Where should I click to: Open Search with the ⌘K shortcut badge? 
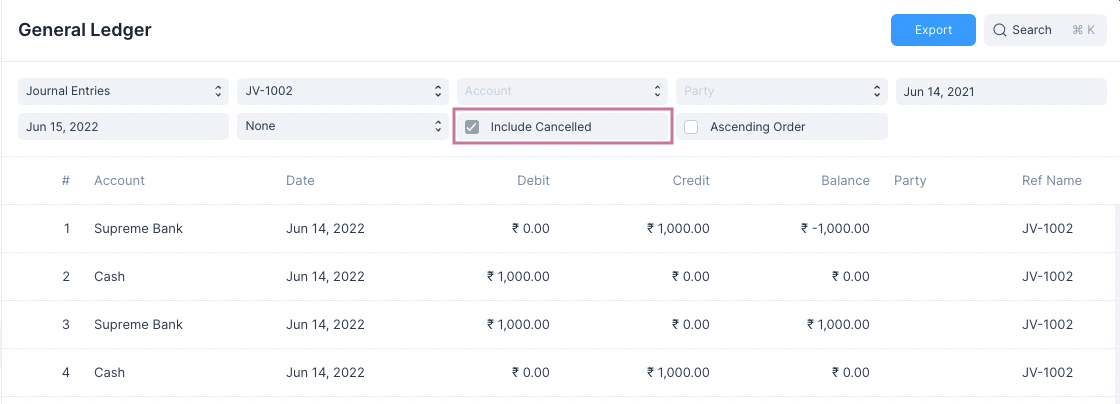[x=1084, y=30]
